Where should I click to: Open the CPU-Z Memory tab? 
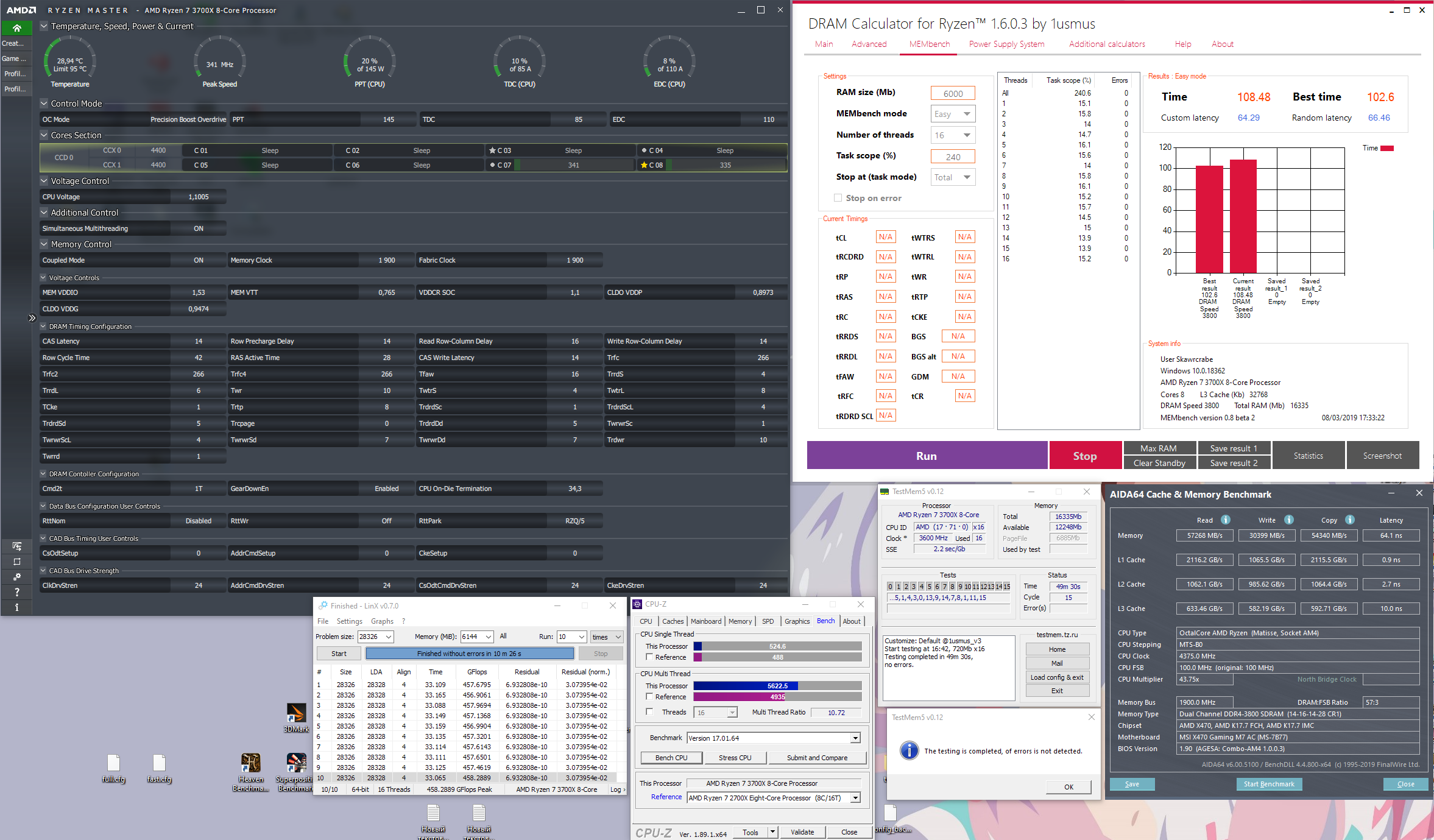point(740,621)
